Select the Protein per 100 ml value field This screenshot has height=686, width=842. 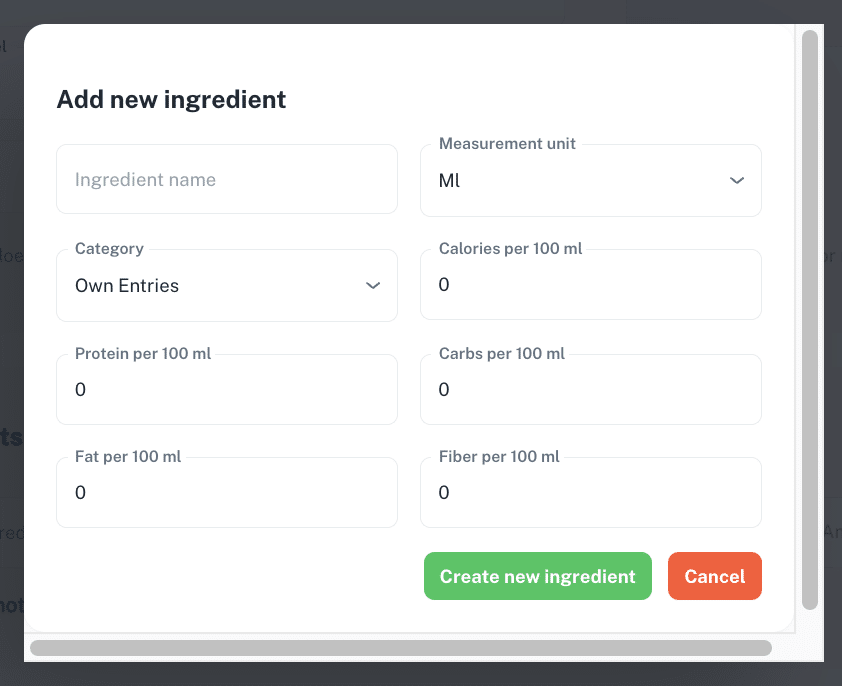(x=227, y=389)
